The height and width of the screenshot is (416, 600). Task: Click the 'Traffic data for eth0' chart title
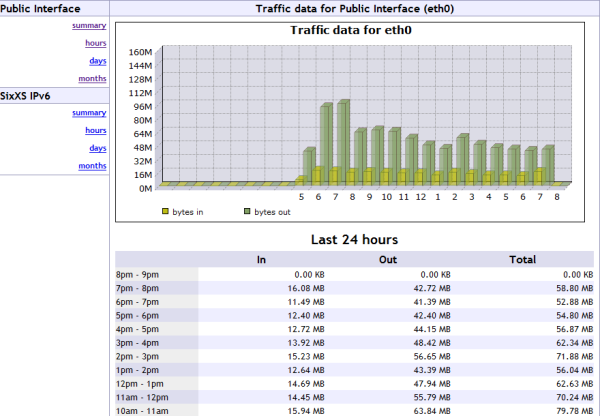pyautogui.click(x=351, y=30)
